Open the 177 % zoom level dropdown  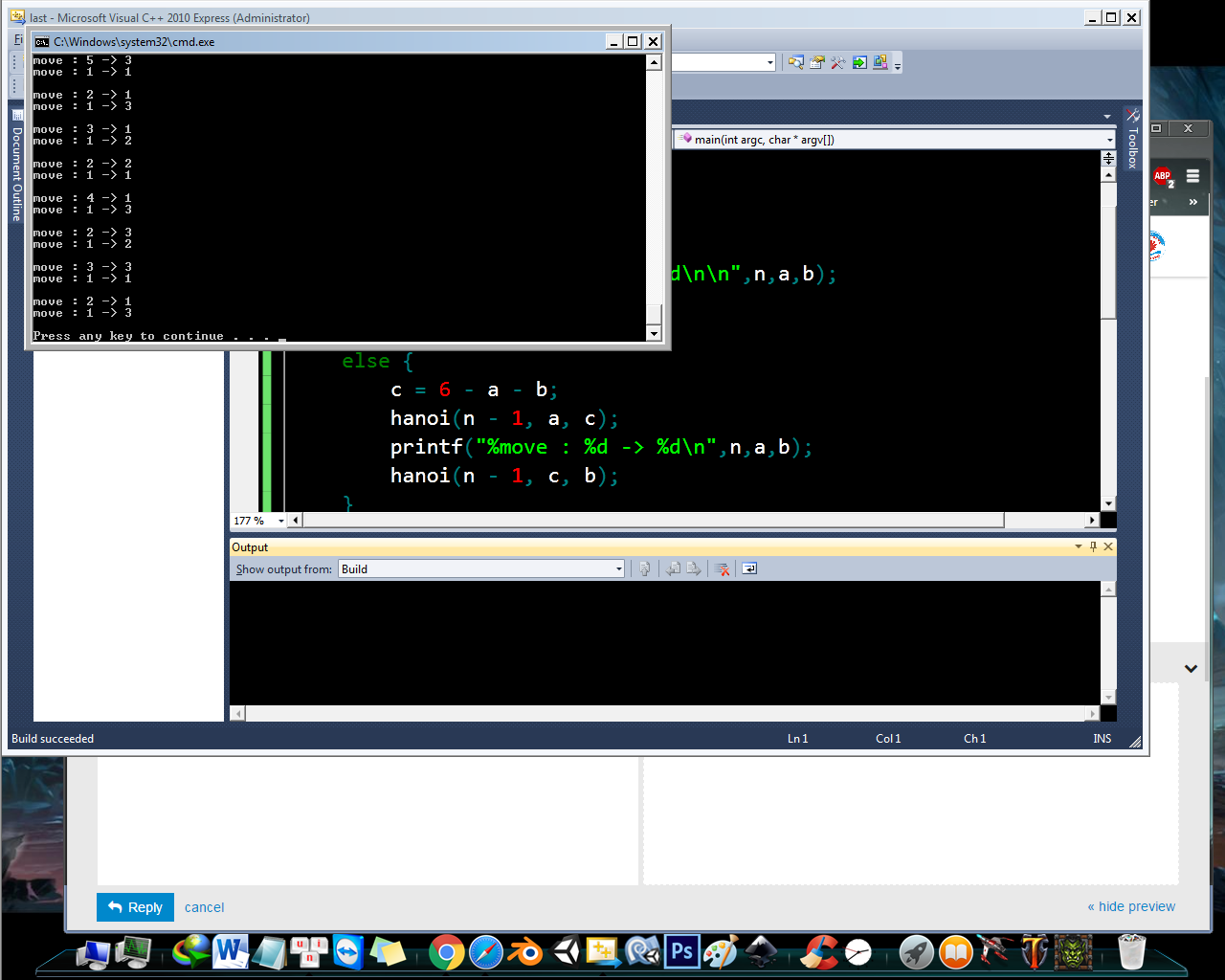tap(280, 521)
